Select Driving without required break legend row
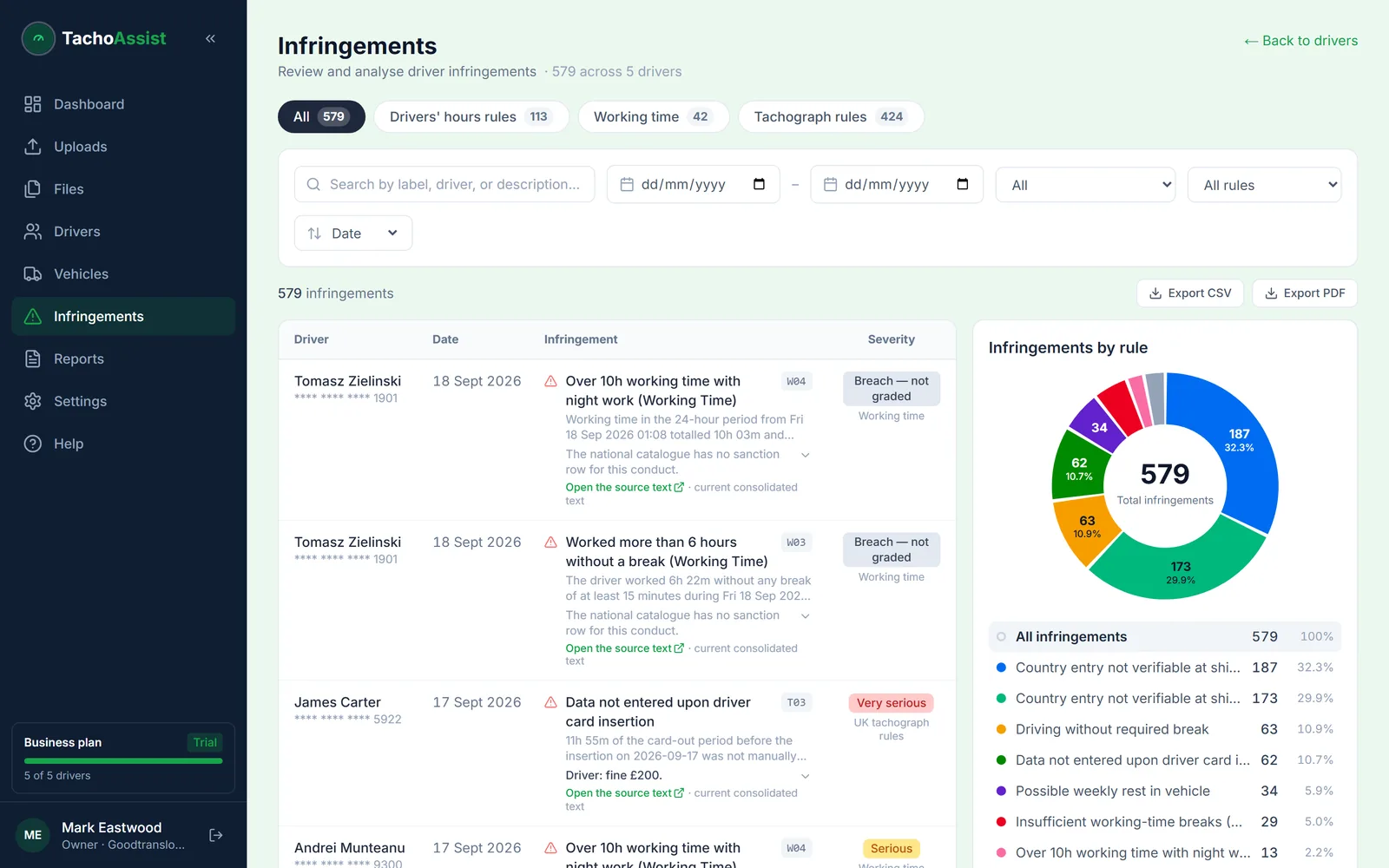Screen dimensions: 1389x868 point(1165,729)
